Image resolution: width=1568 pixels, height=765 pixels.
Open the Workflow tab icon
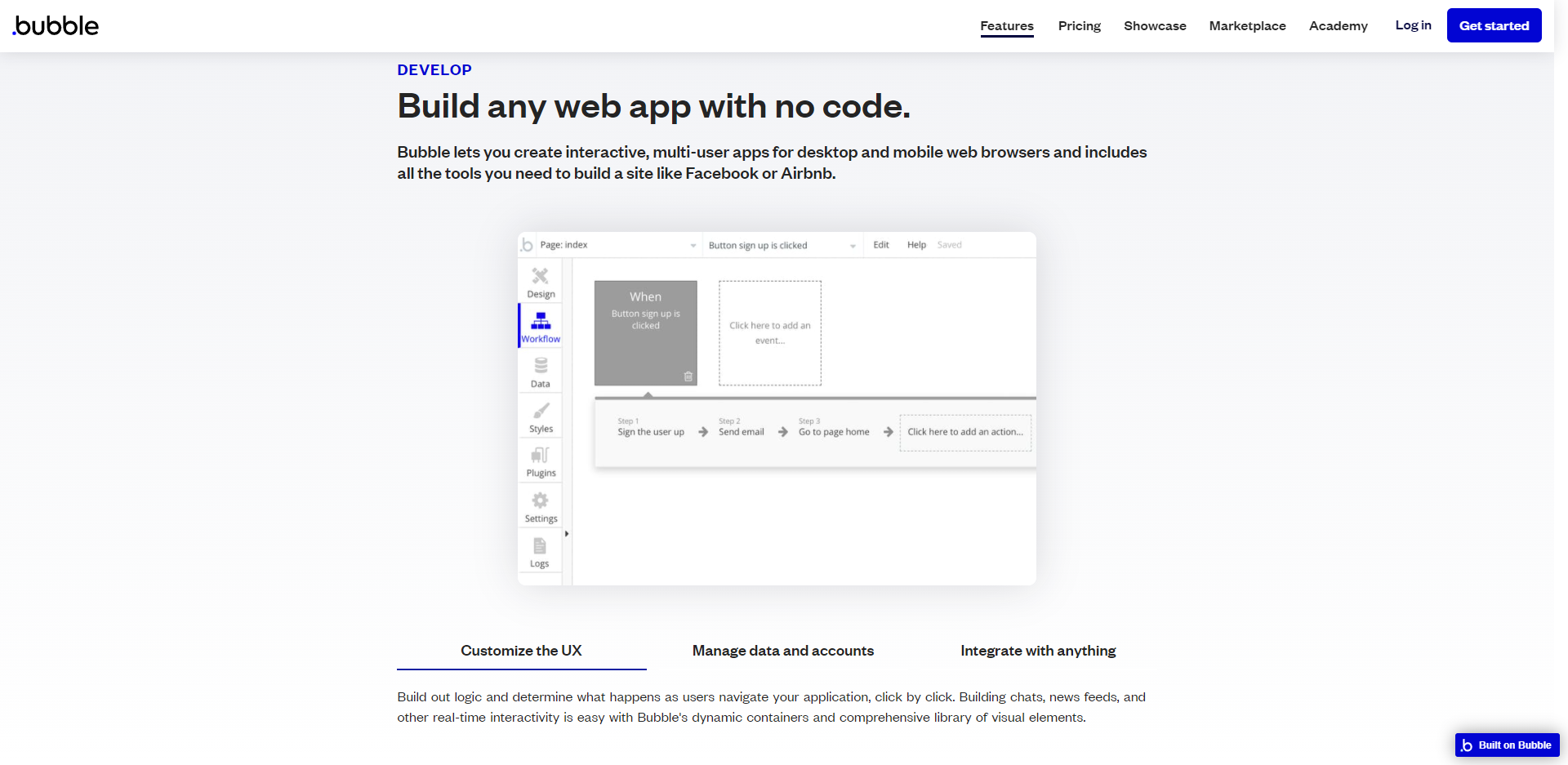(541, 321)
